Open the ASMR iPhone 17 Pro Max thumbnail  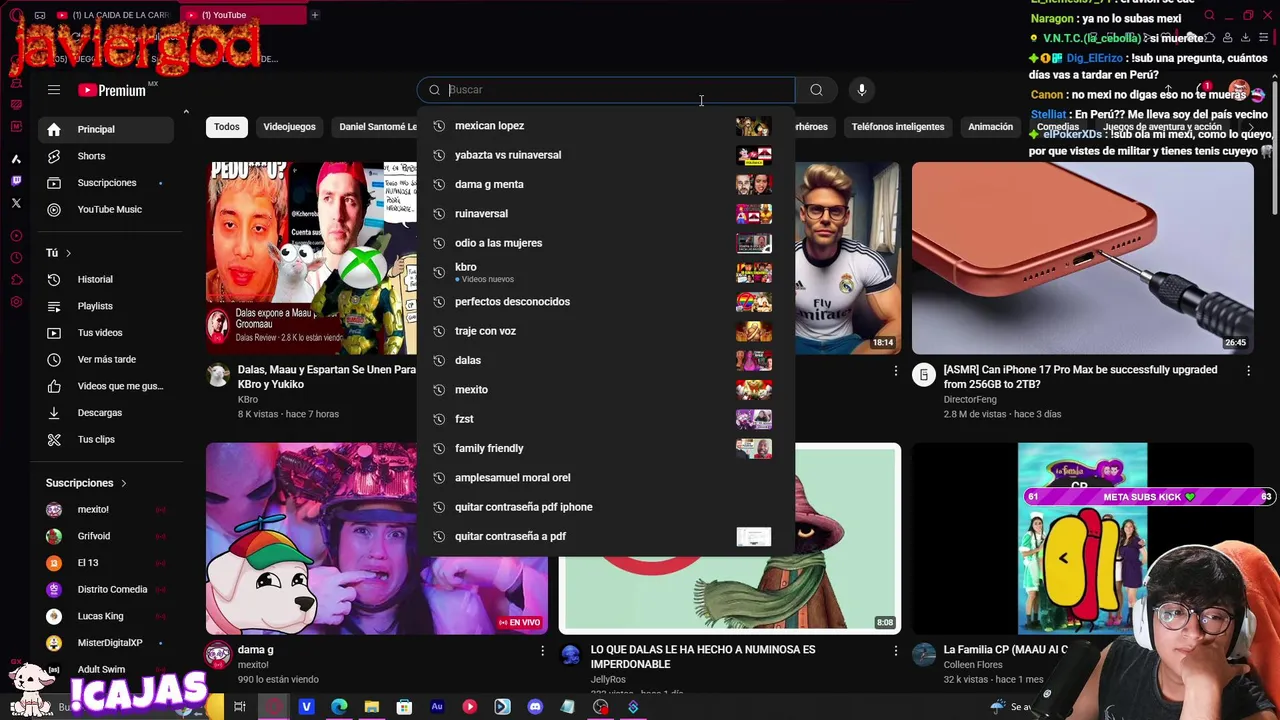(1082, 258)
